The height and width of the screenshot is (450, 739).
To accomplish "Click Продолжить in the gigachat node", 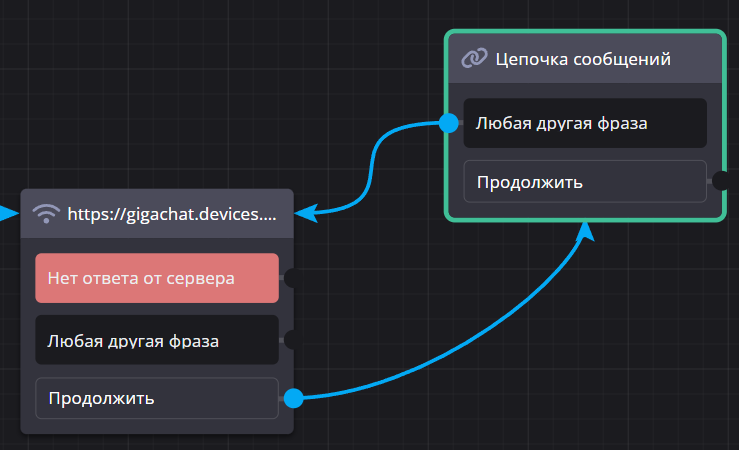I will (157, 398).
